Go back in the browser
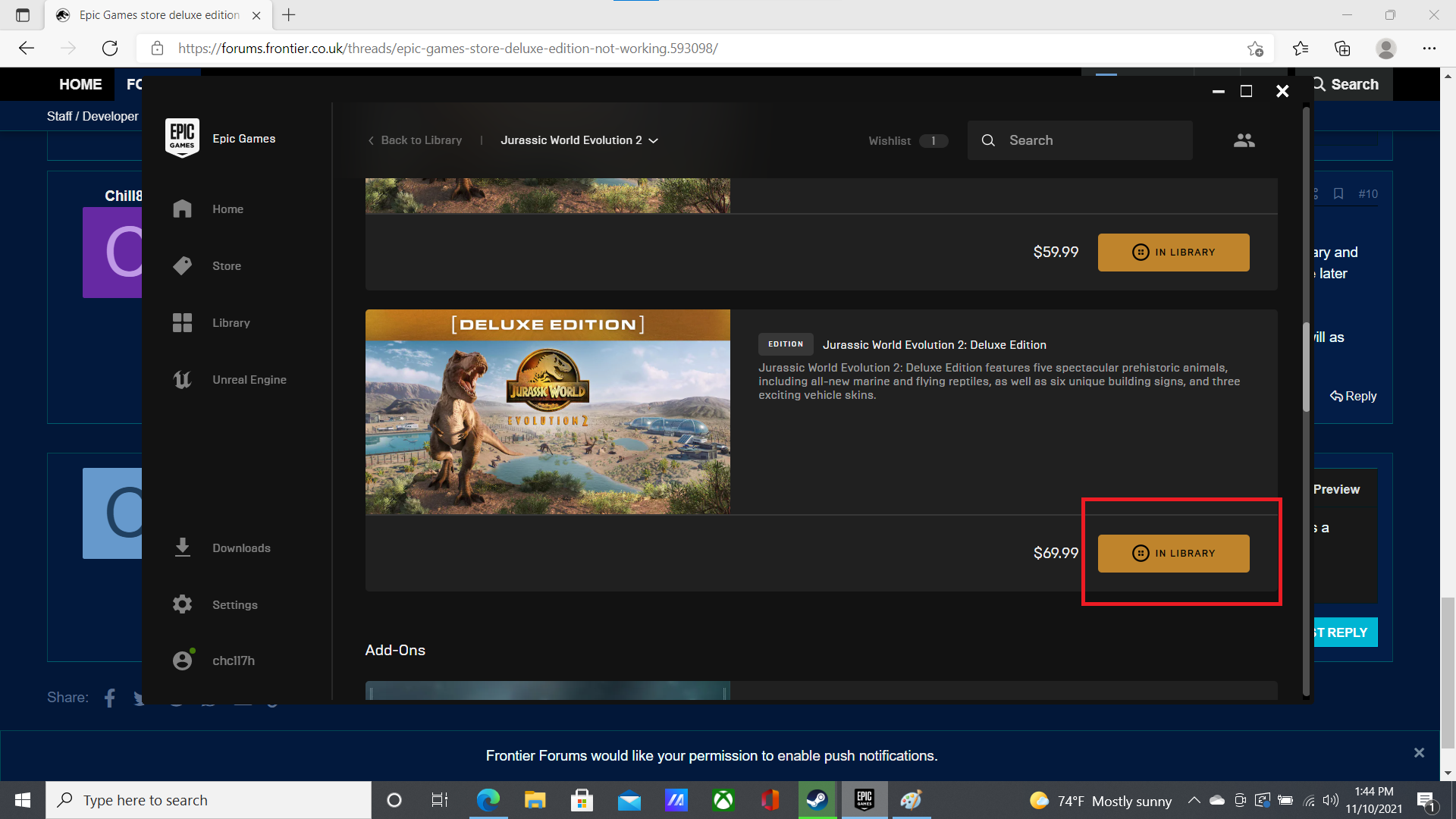The height and width of the screenshot is (819, 1456). (27, 49)
